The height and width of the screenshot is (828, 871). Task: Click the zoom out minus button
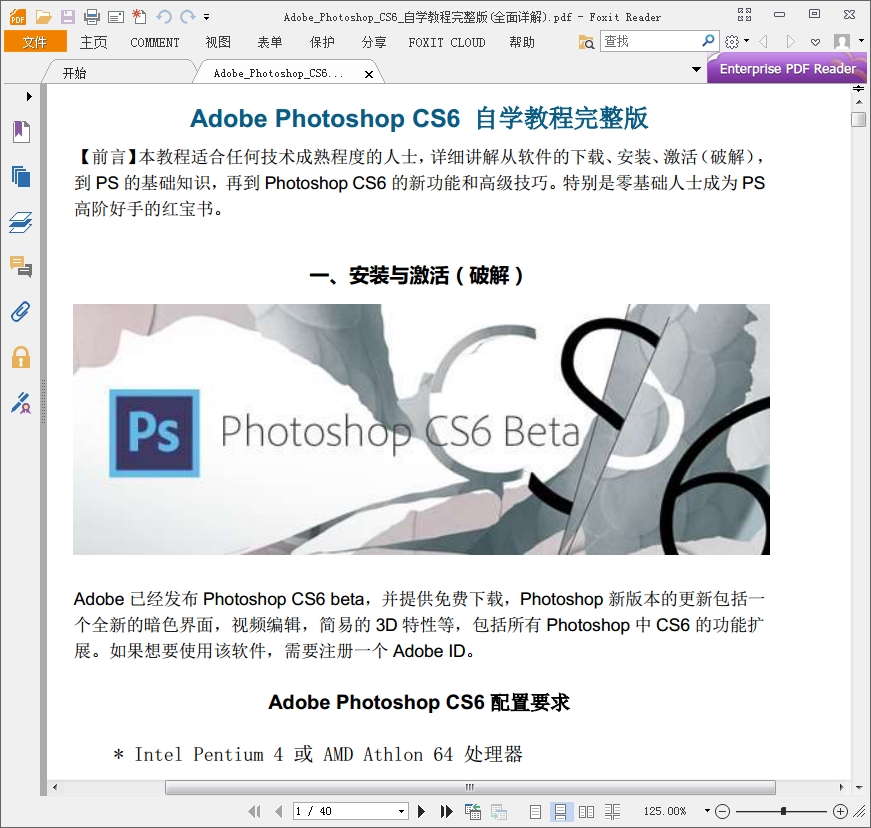pos(722,812)
